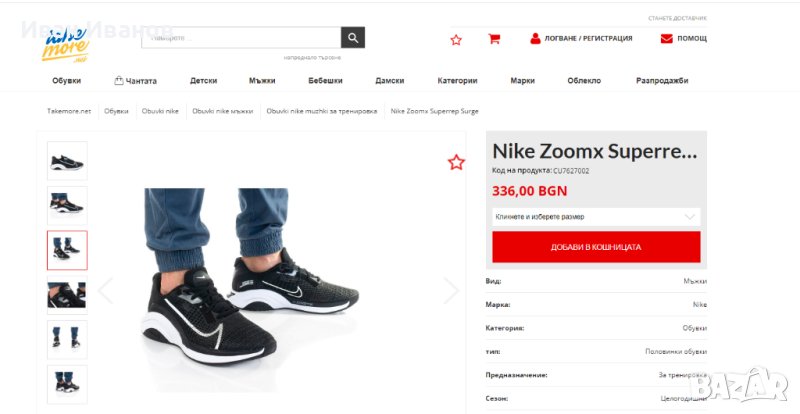Open the Мъжки menu category

pyautogui.click(x=262, y=80)
